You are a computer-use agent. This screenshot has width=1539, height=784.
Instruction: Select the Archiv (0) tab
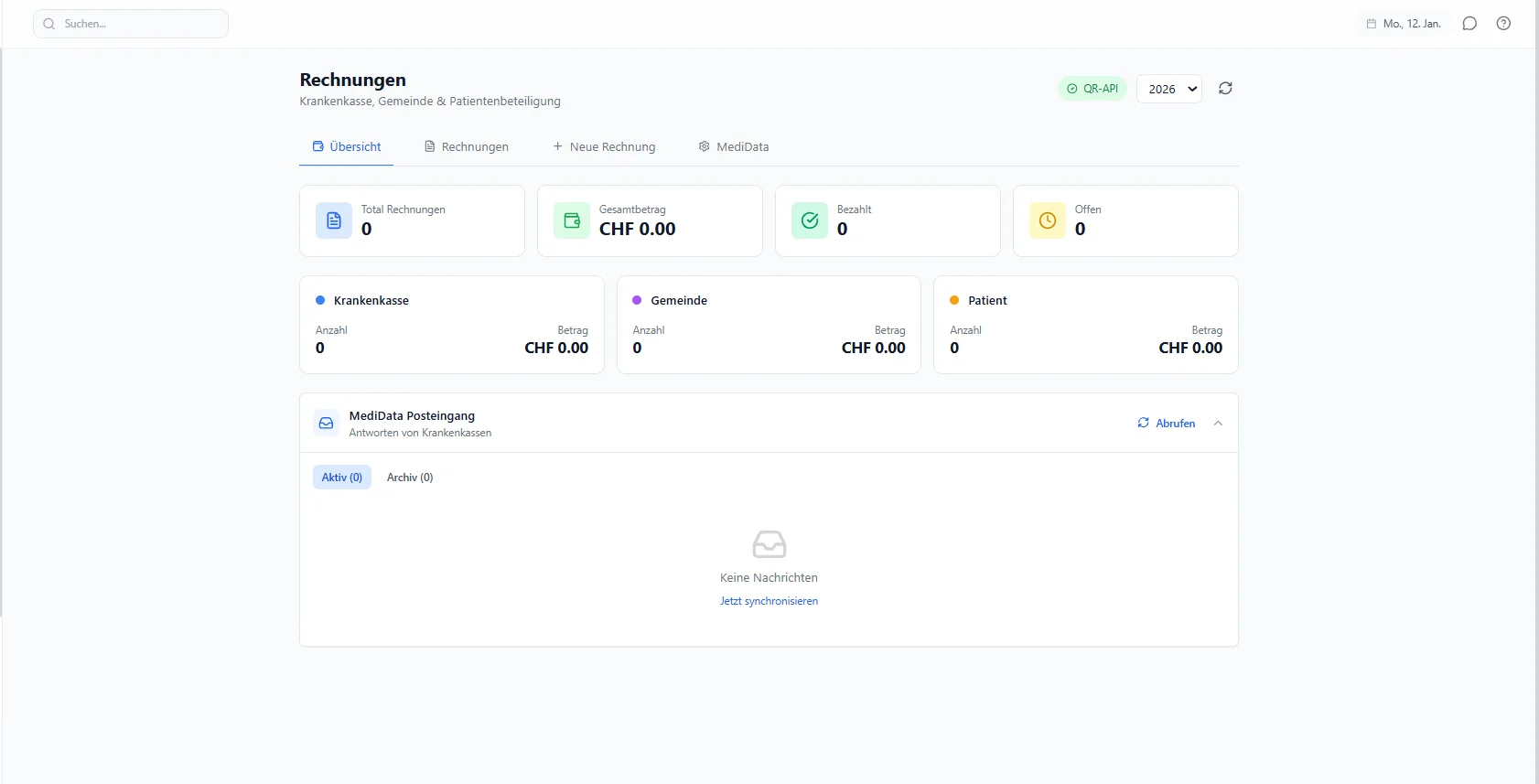coord(410,478)
